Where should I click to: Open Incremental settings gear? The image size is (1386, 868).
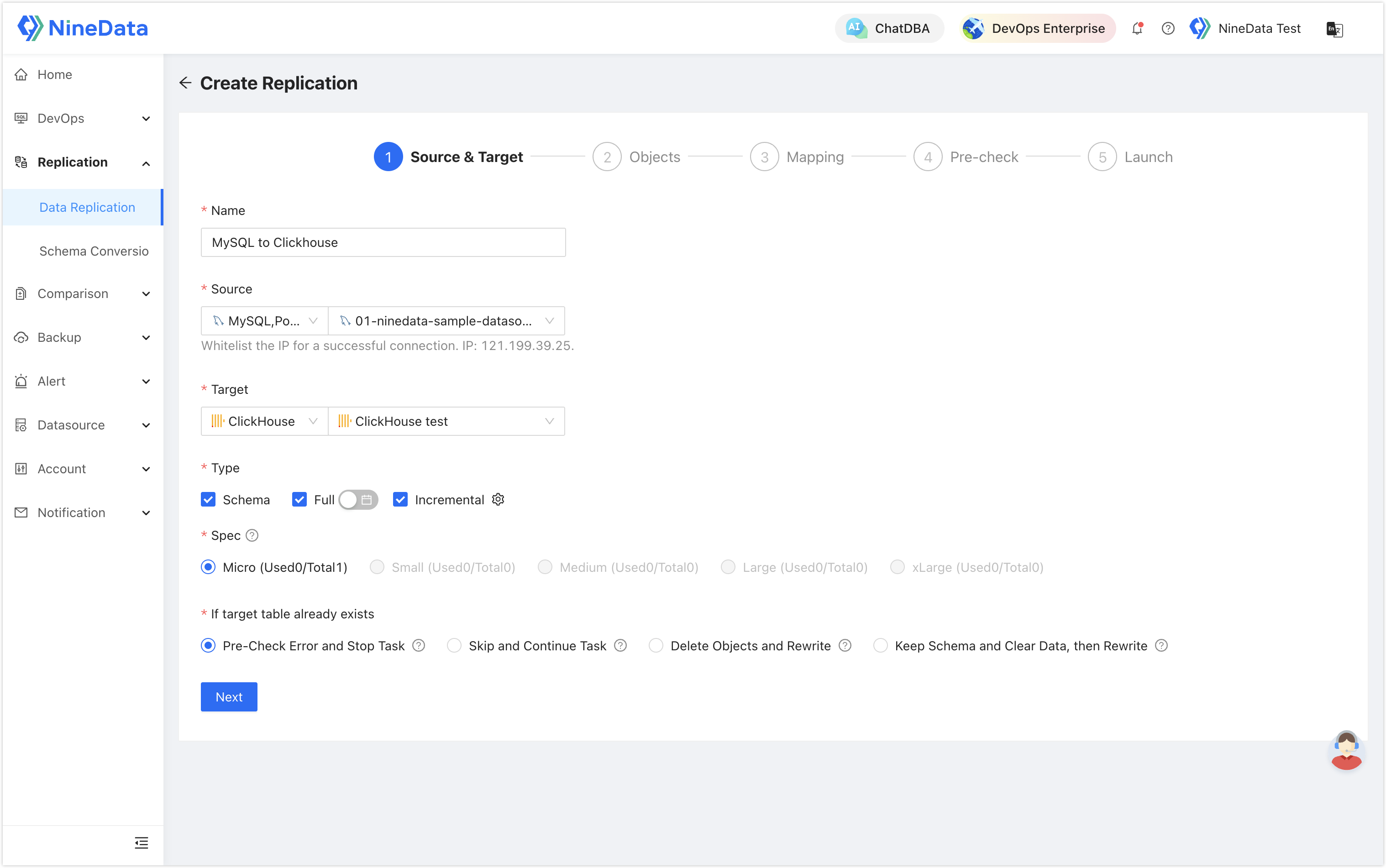click(x=498, y=499)
